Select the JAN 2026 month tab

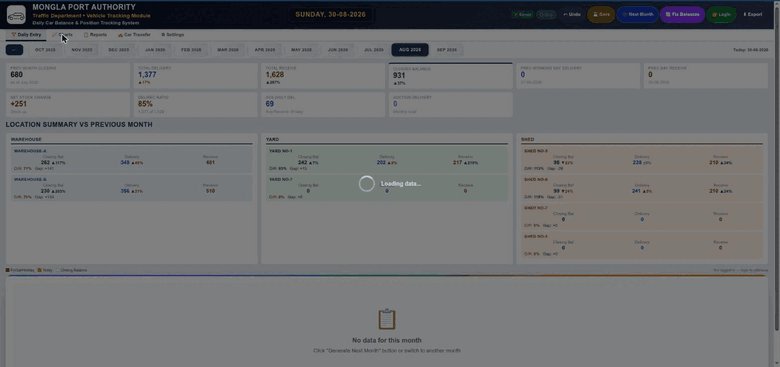pyautogui.click(x=155, y=50)
